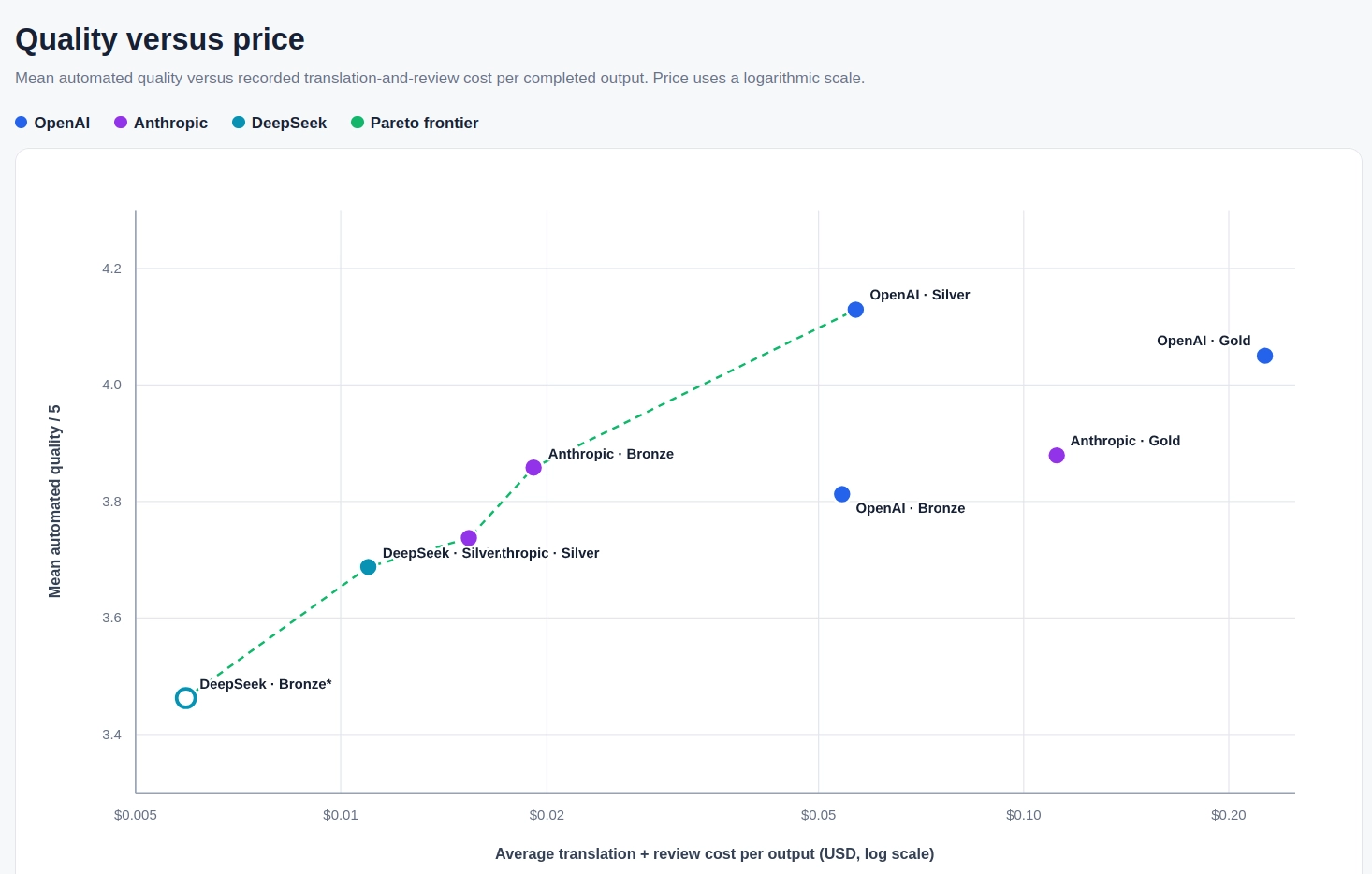Click the 3.6 y-axis tick label
The height and width of the screenshot is (874, 1372).
[112, 618]
